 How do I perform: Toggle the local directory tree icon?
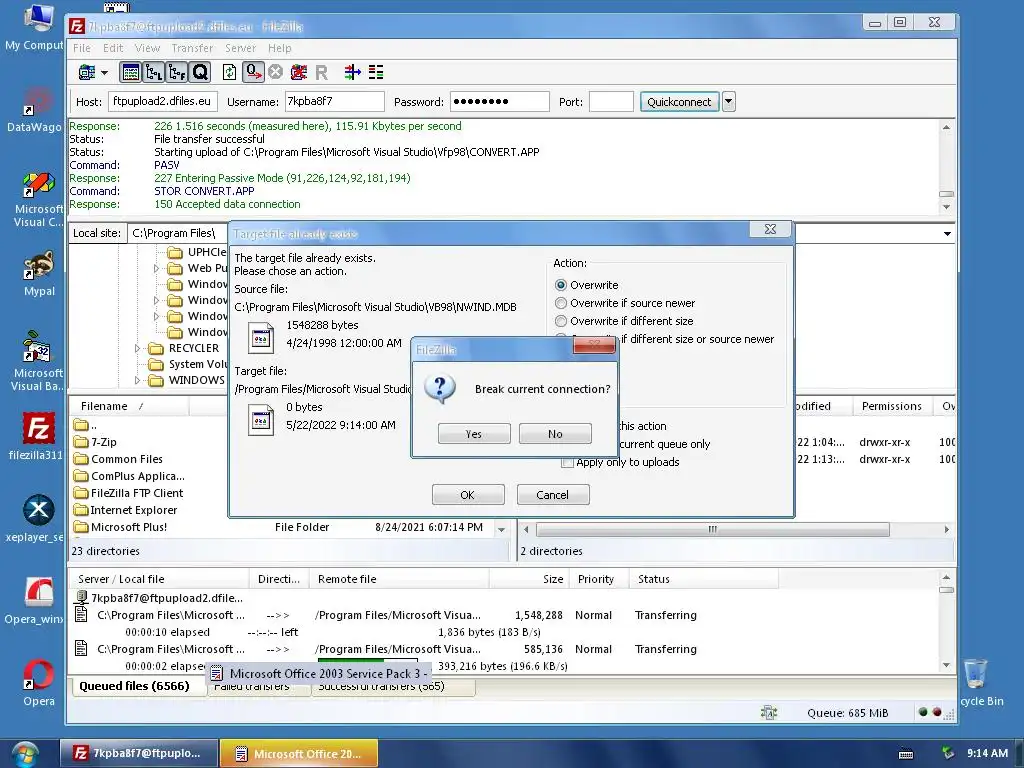pos(153,72)
